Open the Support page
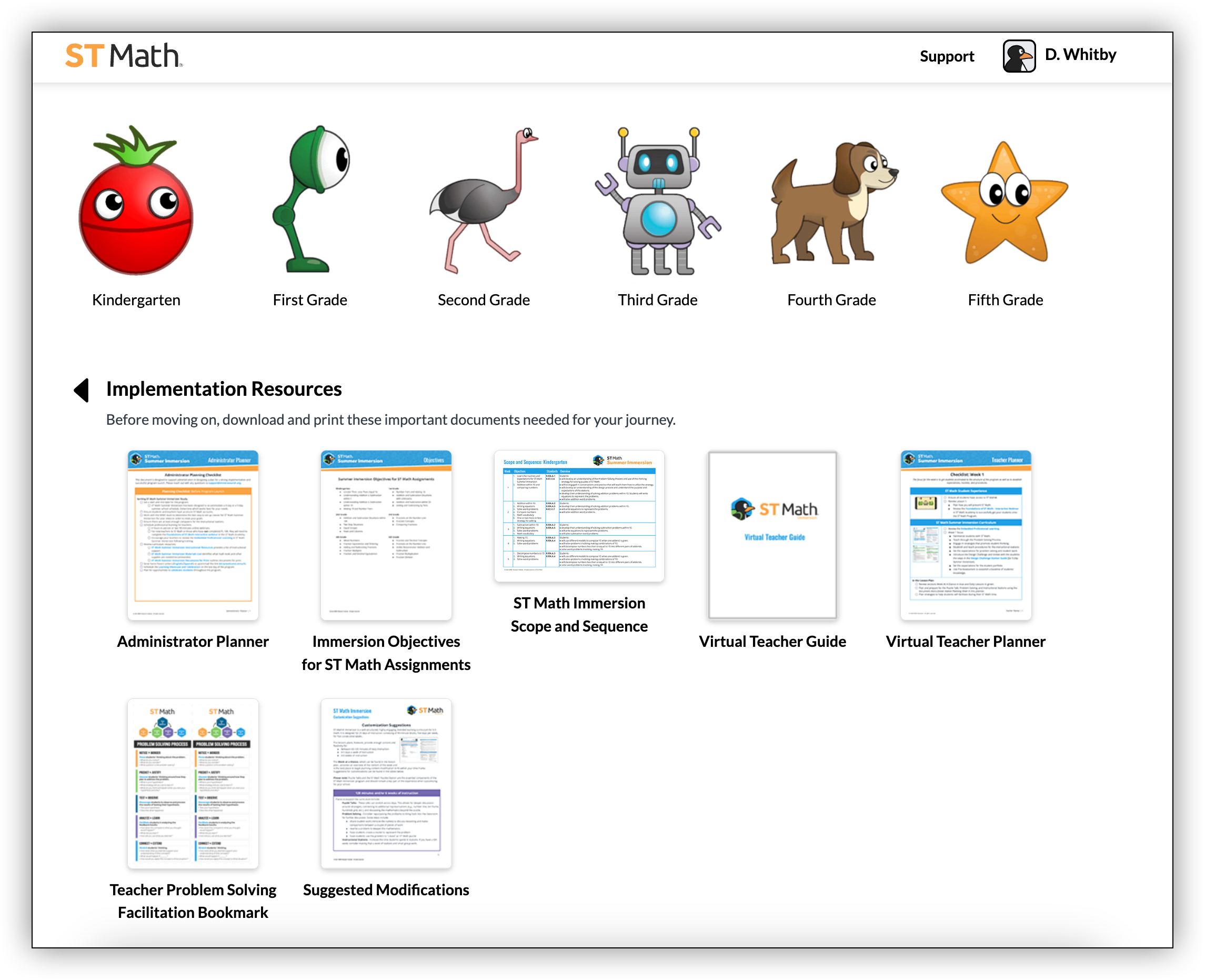Image resolution: width=1205 pixels, height=980 pixels. point(947,56)
